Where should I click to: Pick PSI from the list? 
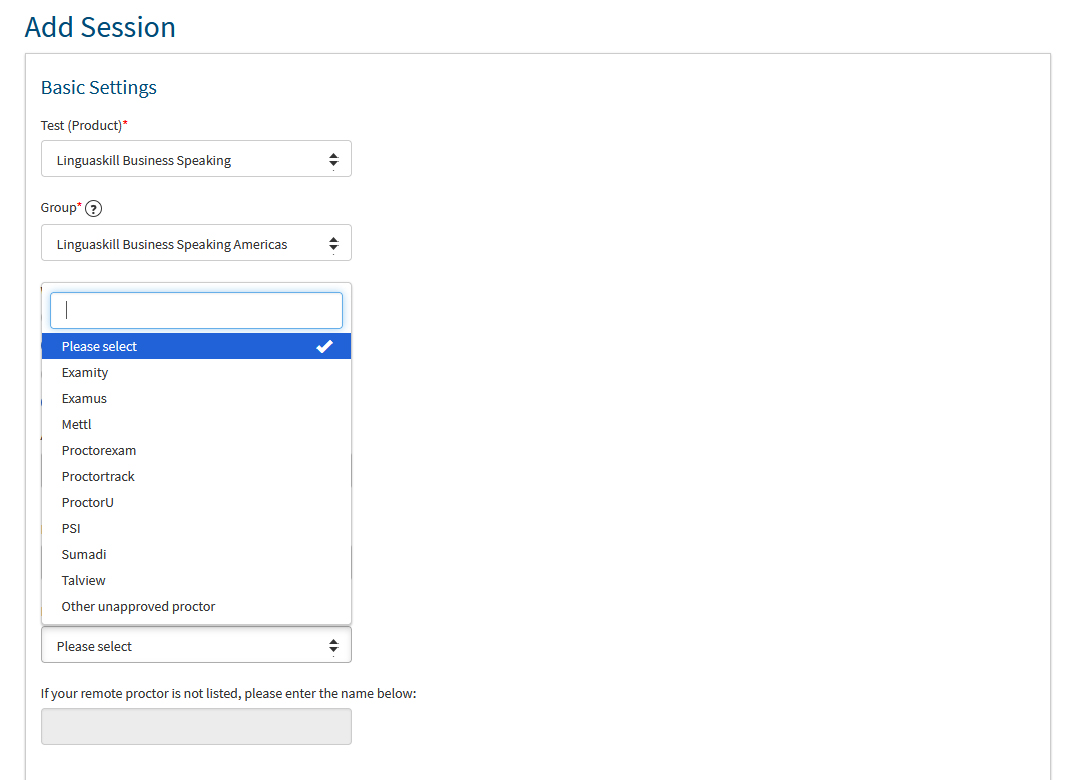point(196,528)
